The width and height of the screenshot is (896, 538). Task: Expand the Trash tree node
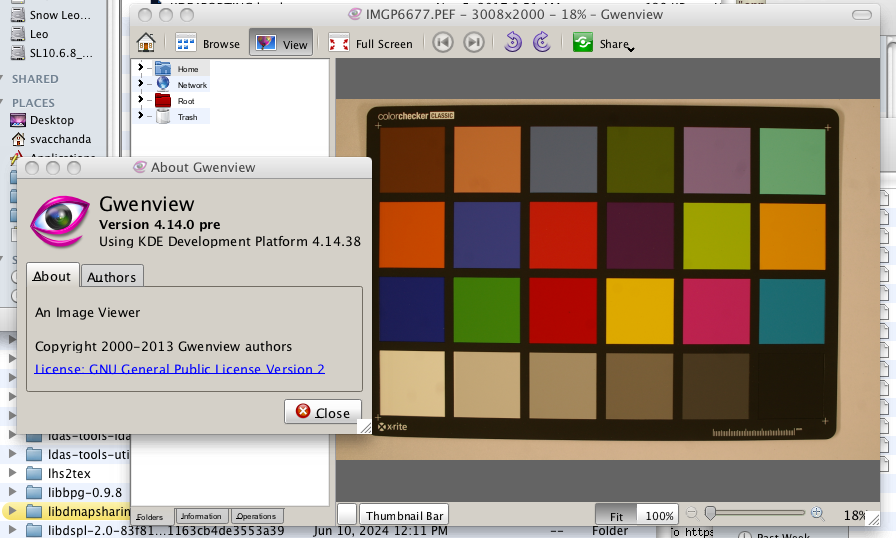pos(140,115)
